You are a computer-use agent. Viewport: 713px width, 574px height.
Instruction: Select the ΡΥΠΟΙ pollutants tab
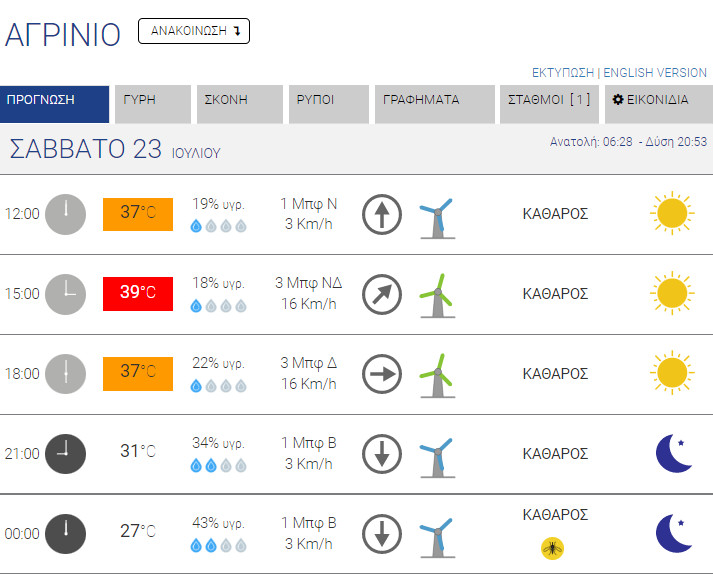(327, 100)
